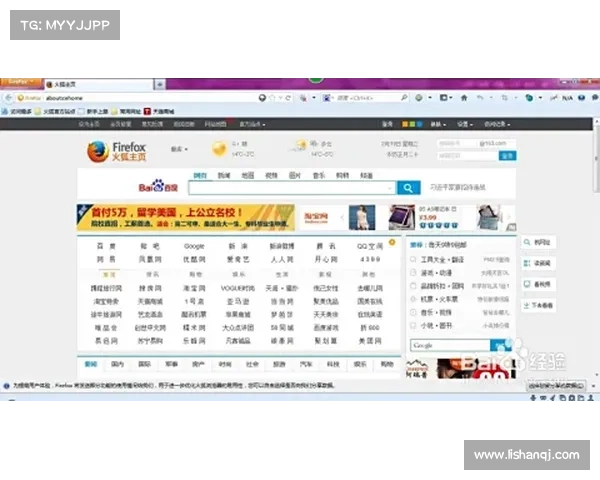
Task: Click the sunny weather icon
Action: coord(219,149)
